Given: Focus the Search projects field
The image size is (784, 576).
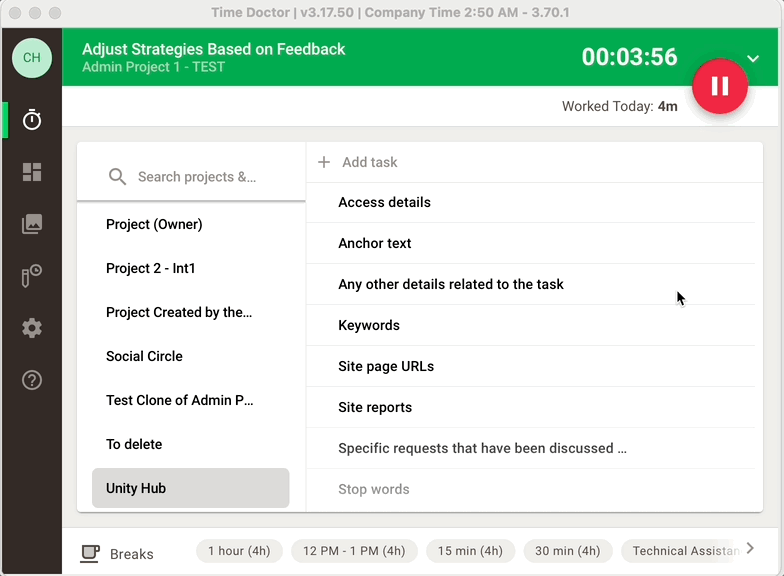Looking at the screenshot, I should click(197, 177).
